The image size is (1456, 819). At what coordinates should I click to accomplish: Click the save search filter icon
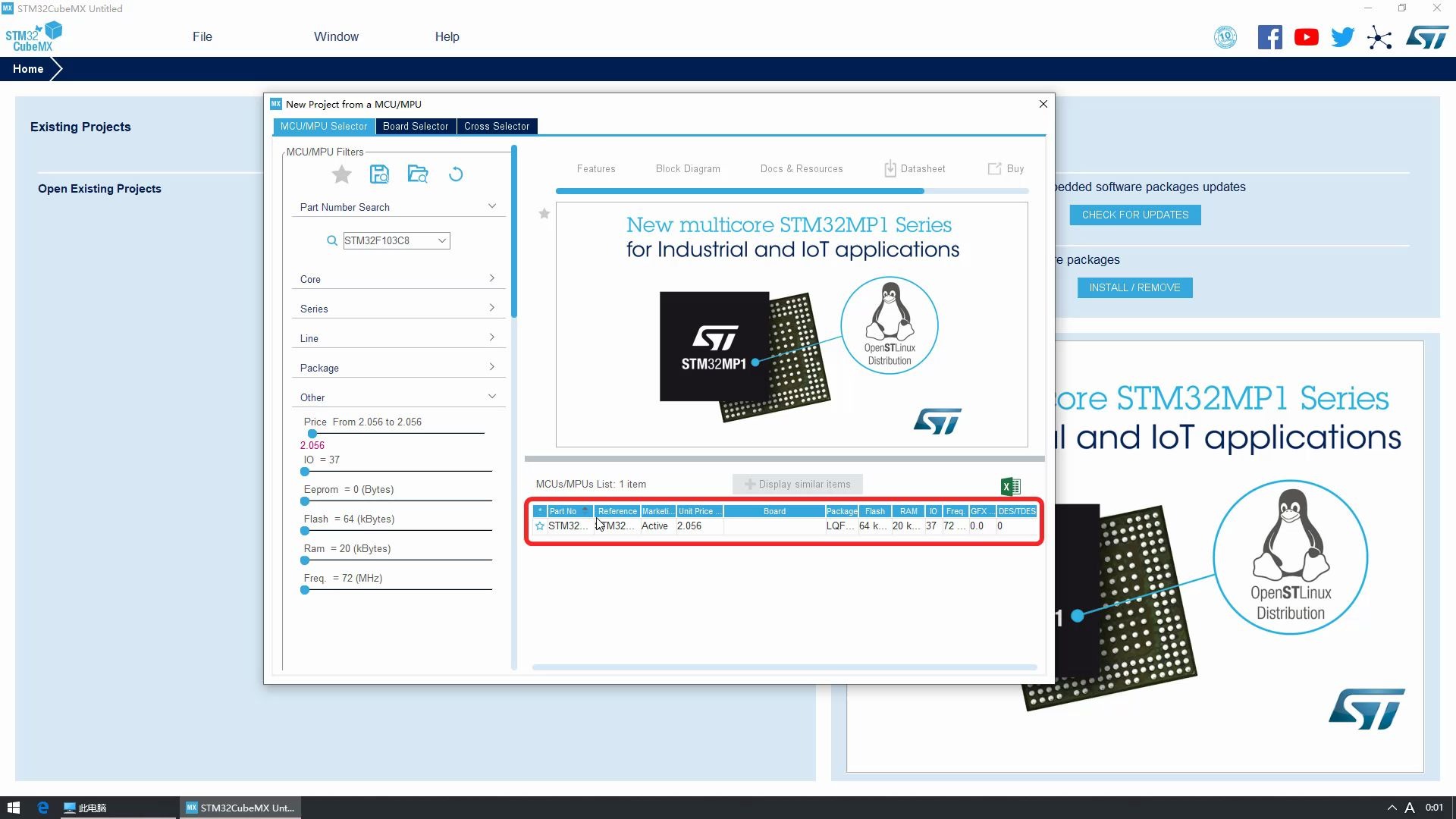coord(379,174)
